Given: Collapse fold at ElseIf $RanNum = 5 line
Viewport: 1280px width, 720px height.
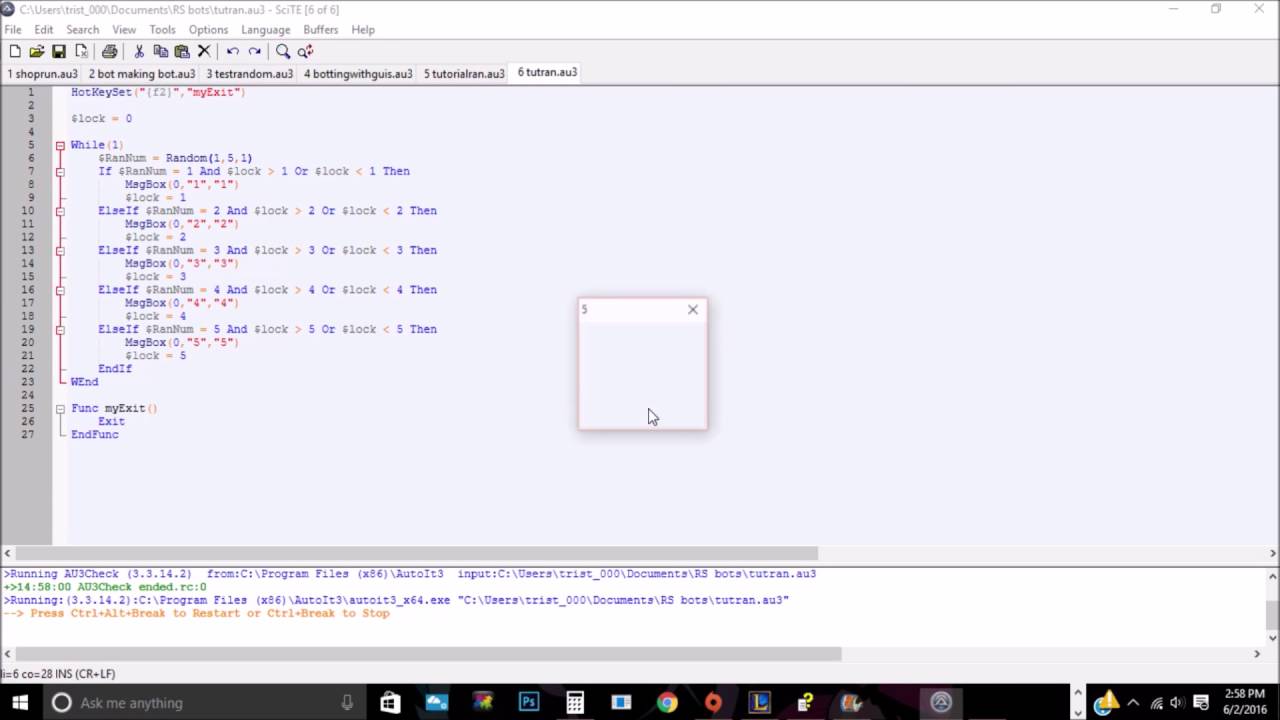Looking at the screenshot, I should point(60,329).
